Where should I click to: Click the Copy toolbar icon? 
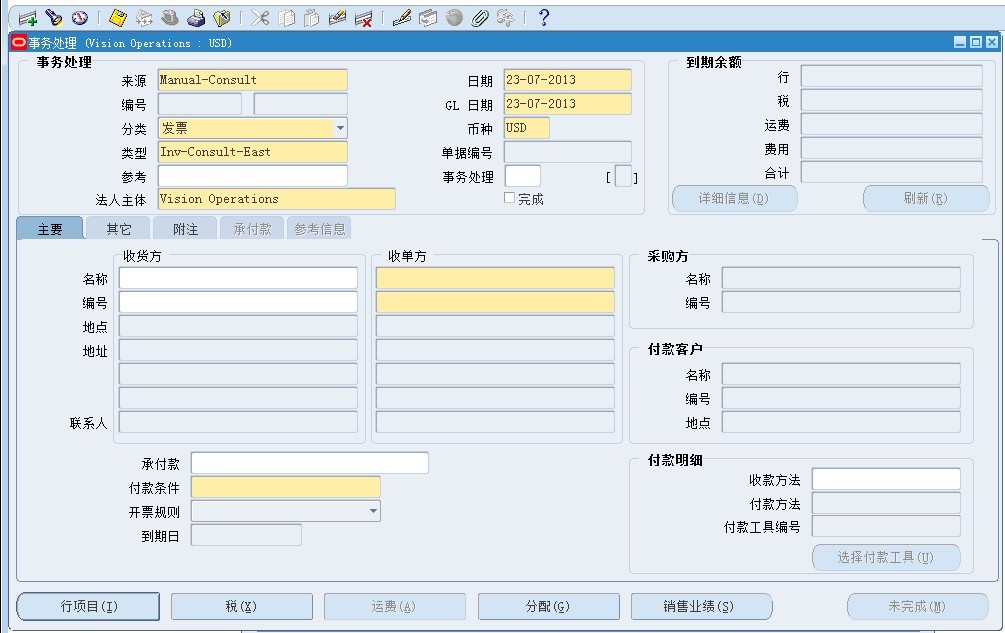point(287,18)
